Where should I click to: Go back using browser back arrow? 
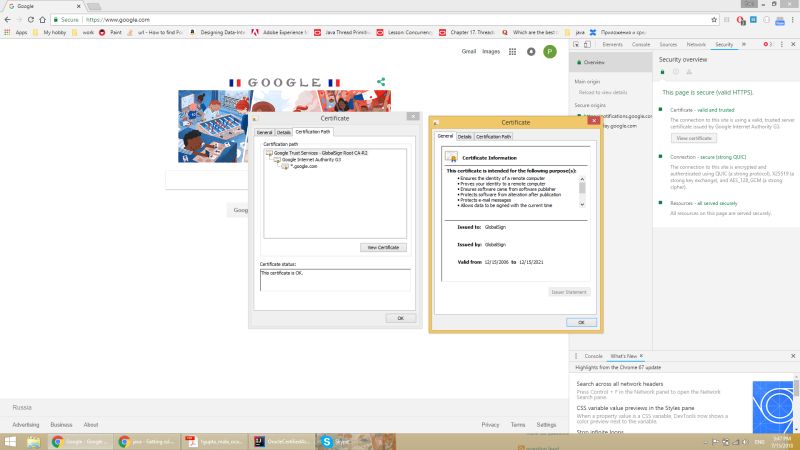7,19
